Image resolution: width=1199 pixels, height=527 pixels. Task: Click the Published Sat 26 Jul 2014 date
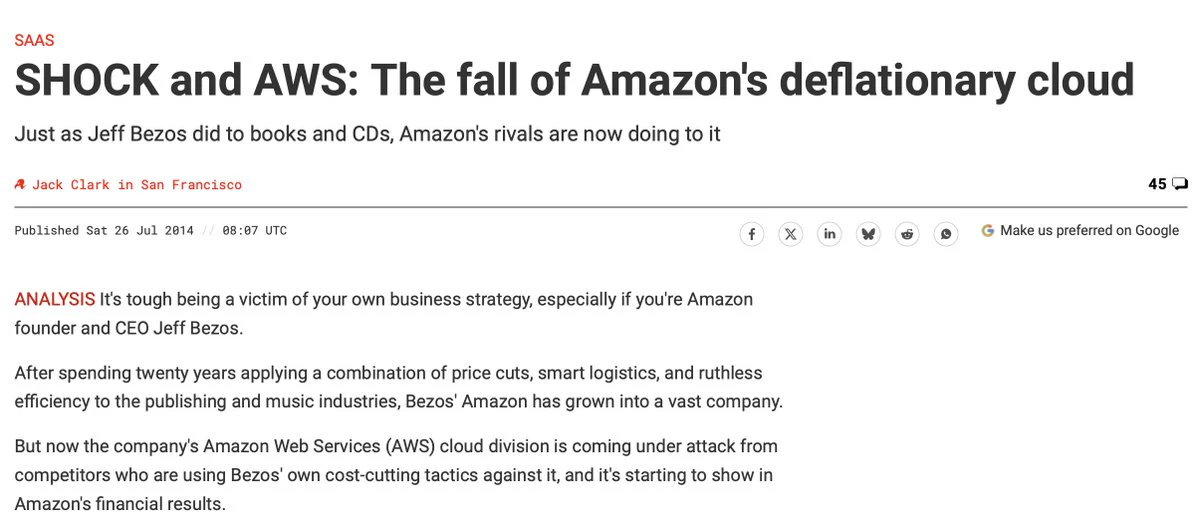(x=104, y=230)
